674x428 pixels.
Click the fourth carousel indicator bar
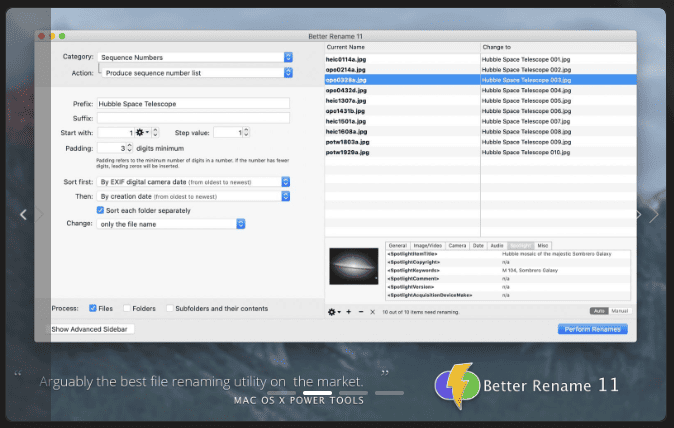click(x=389, y=393)
